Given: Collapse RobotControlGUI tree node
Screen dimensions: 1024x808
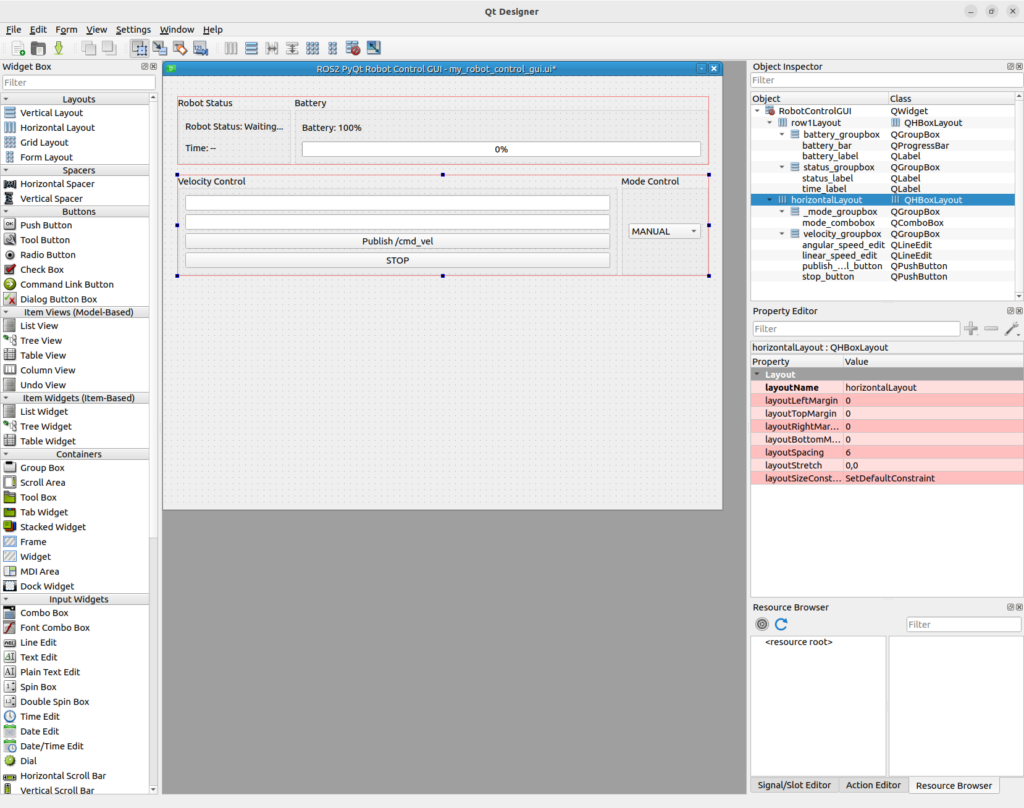Looking at the screenshot, I should pos(758,111).
